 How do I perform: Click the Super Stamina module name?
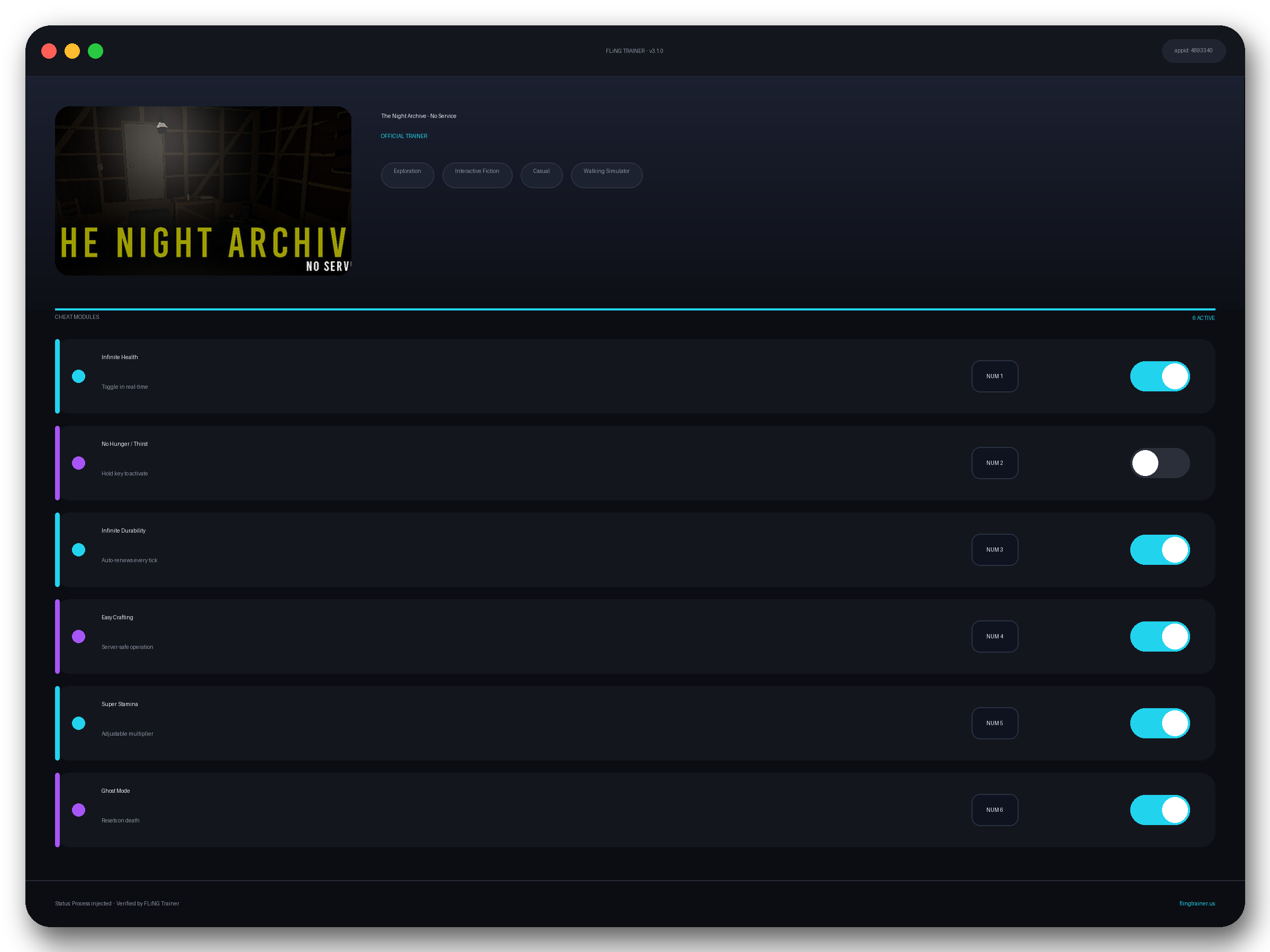tap(120, 703)
